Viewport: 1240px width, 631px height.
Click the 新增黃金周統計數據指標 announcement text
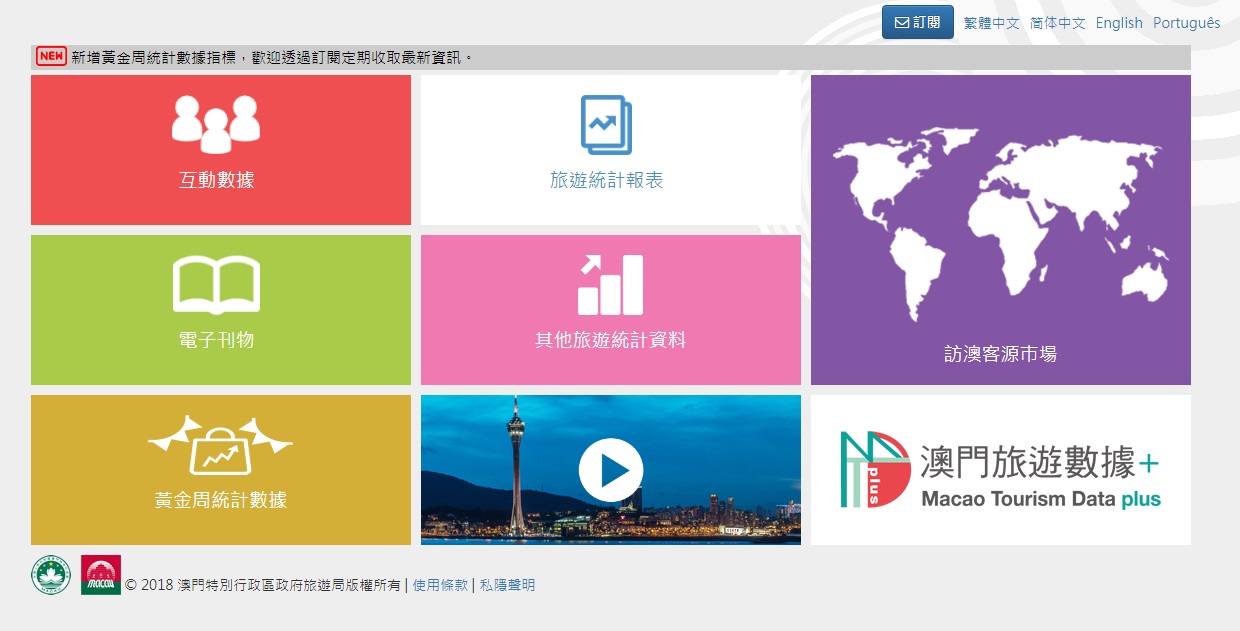[270, 58]
